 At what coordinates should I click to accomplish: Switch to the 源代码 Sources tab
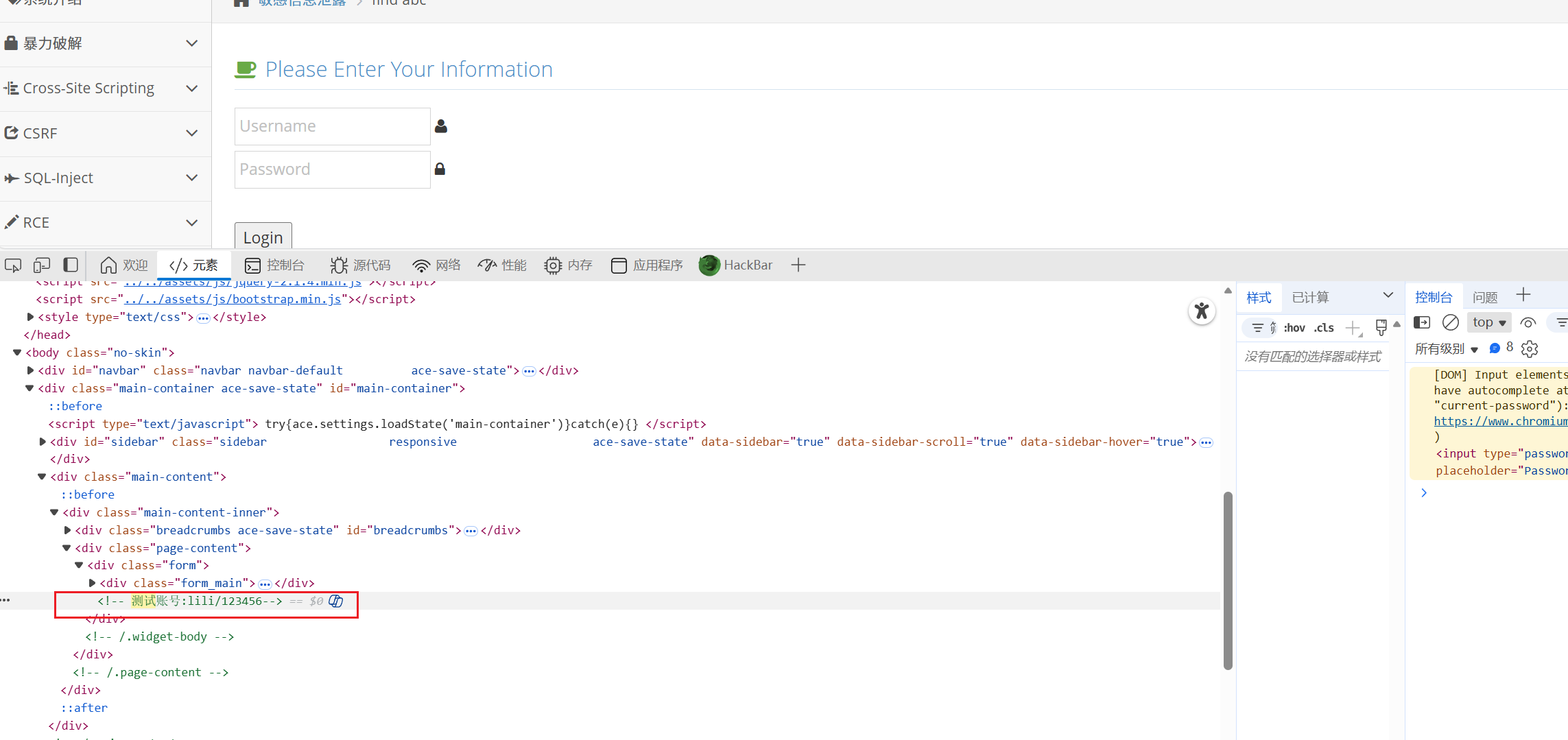[x=361, y=265]
